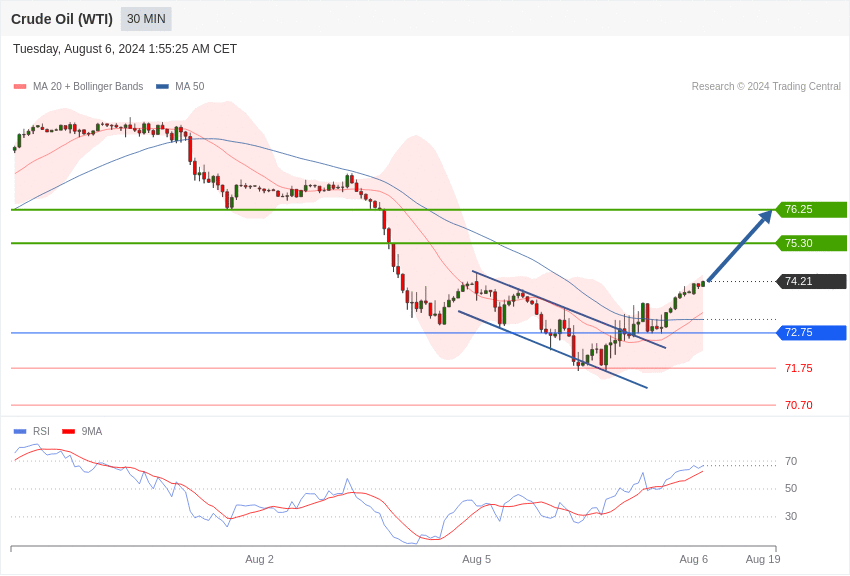Viewport: 850px width, 576px height.
Task: Click the MA 20 + Bollinger Bands legend label
Action: [88, 86]
